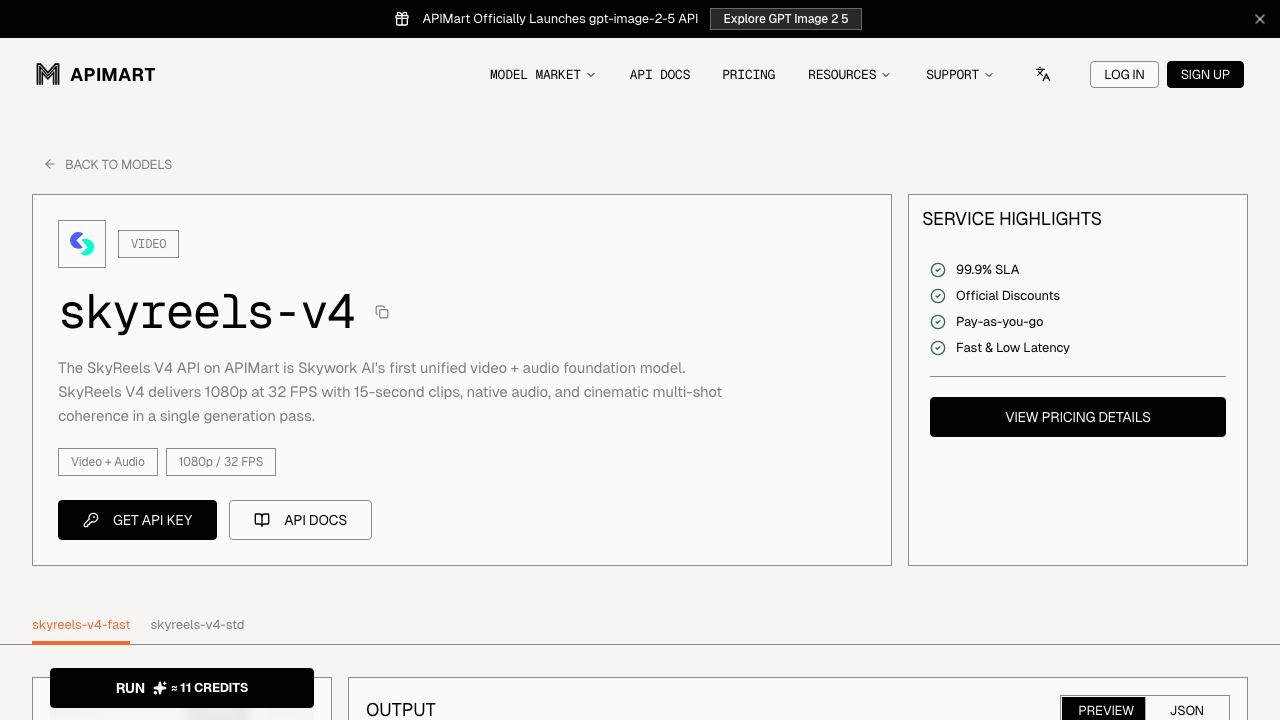1280x720 pixels.
Task: Click the SkyReels model logo thumbnail
Action: [x=82, y=244]
